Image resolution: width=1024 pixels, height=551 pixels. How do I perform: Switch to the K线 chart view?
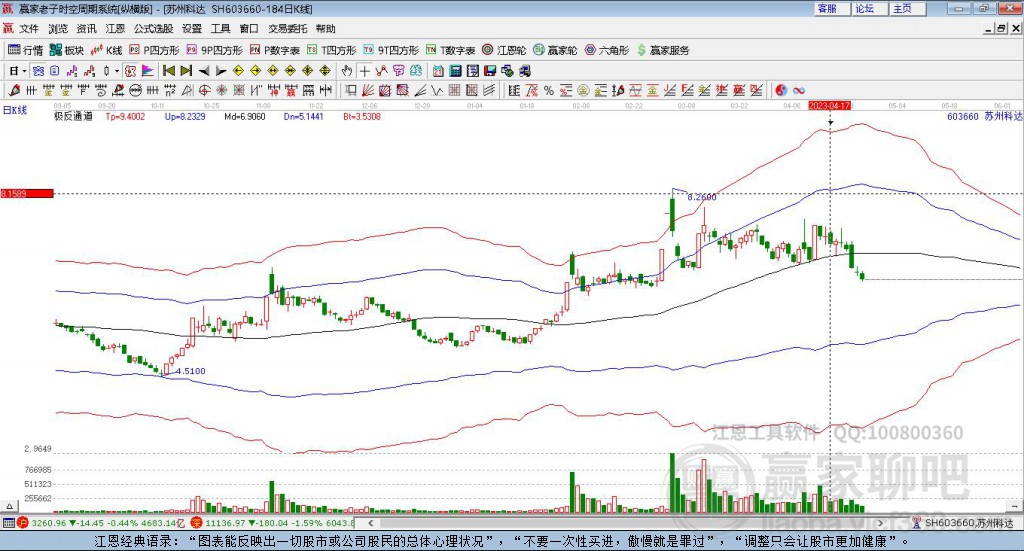click(x=106, y=50)
